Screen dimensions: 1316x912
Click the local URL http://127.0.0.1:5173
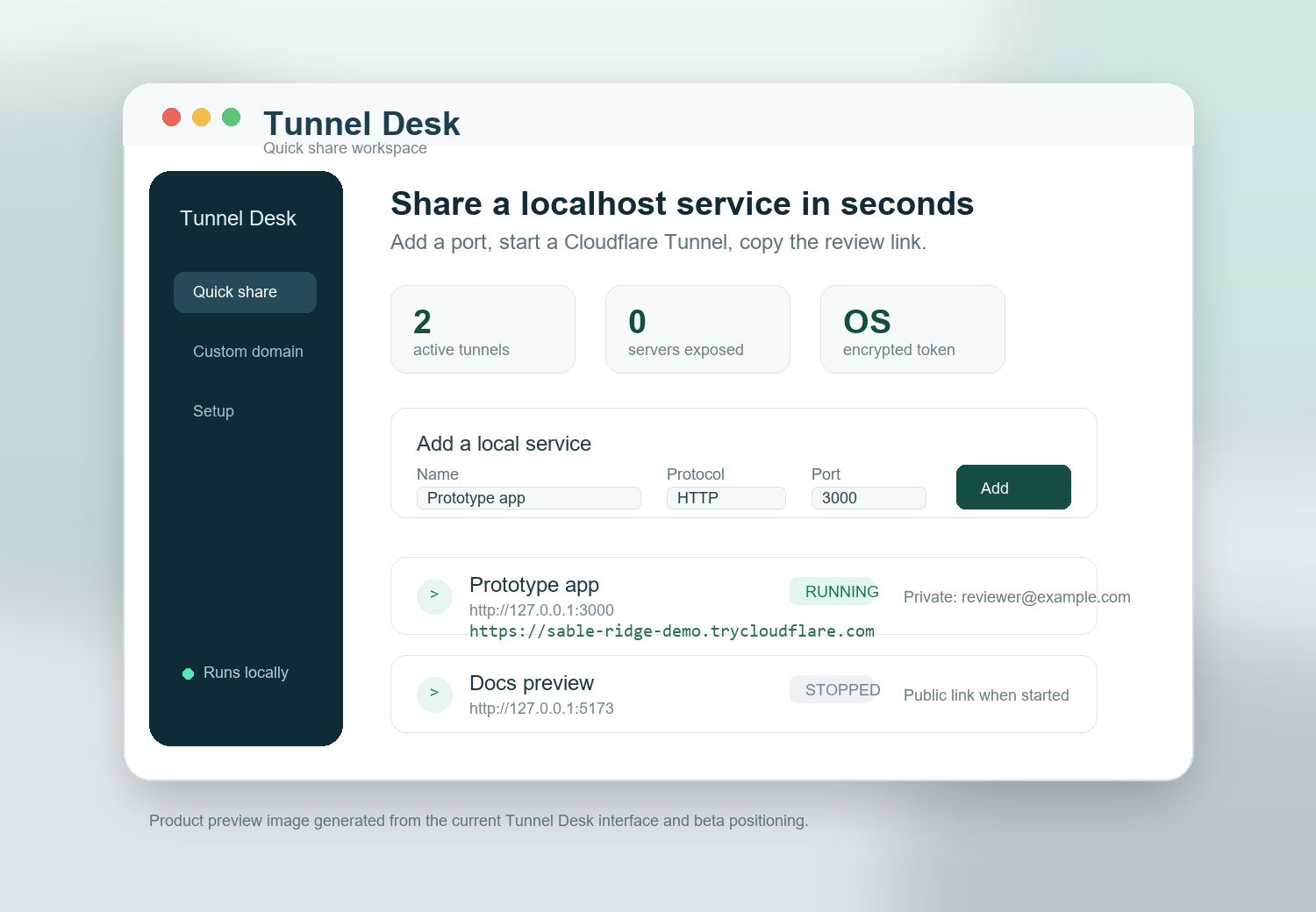click(541, 709)
